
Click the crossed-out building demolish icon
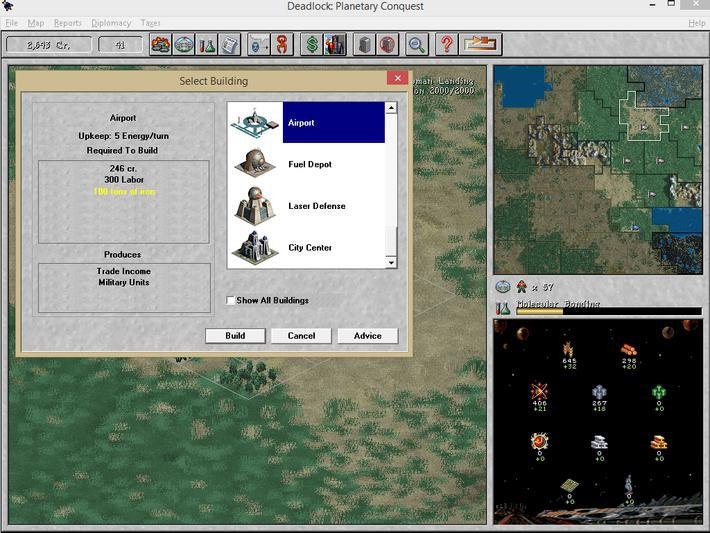[x=387, y=44]
